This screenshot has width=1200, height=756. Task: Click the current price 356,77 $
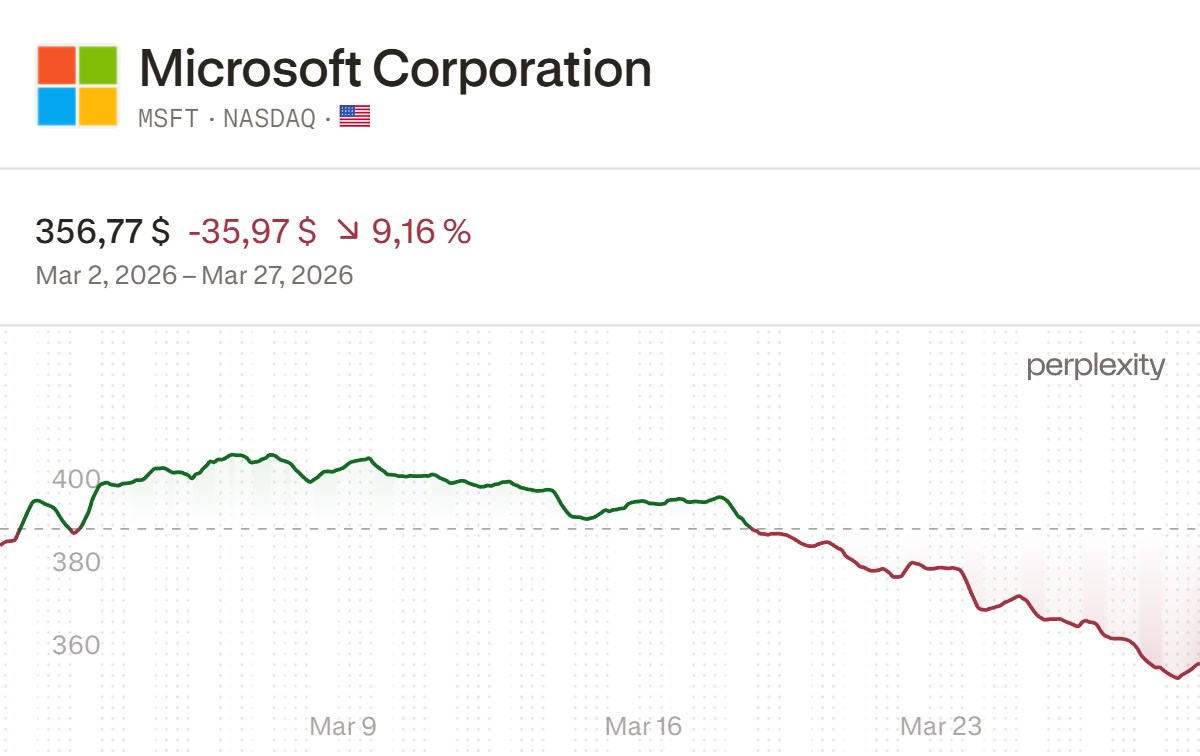pos(103,232)
